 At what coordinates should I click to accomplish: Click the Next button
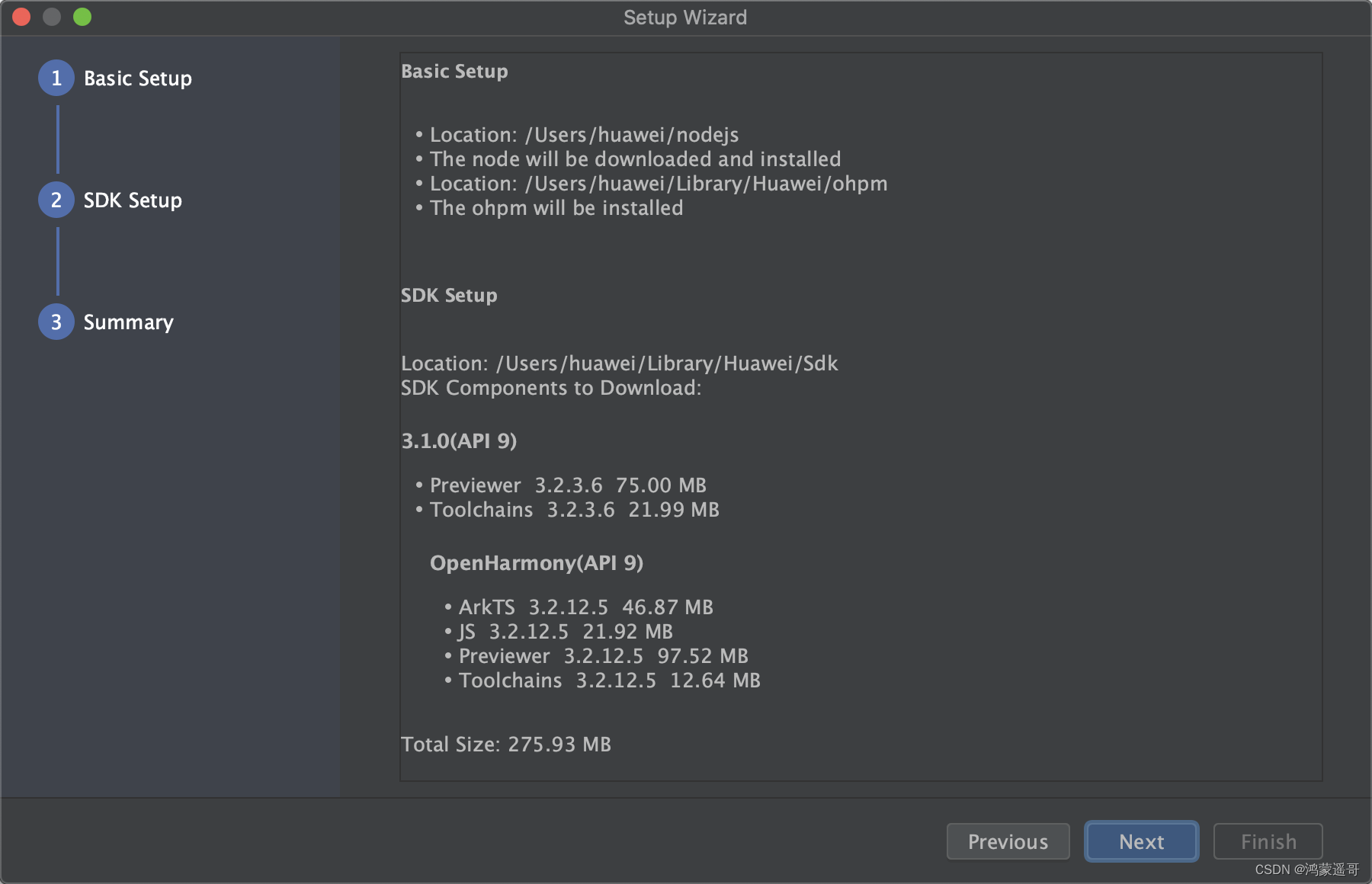tap(1141, 841)
